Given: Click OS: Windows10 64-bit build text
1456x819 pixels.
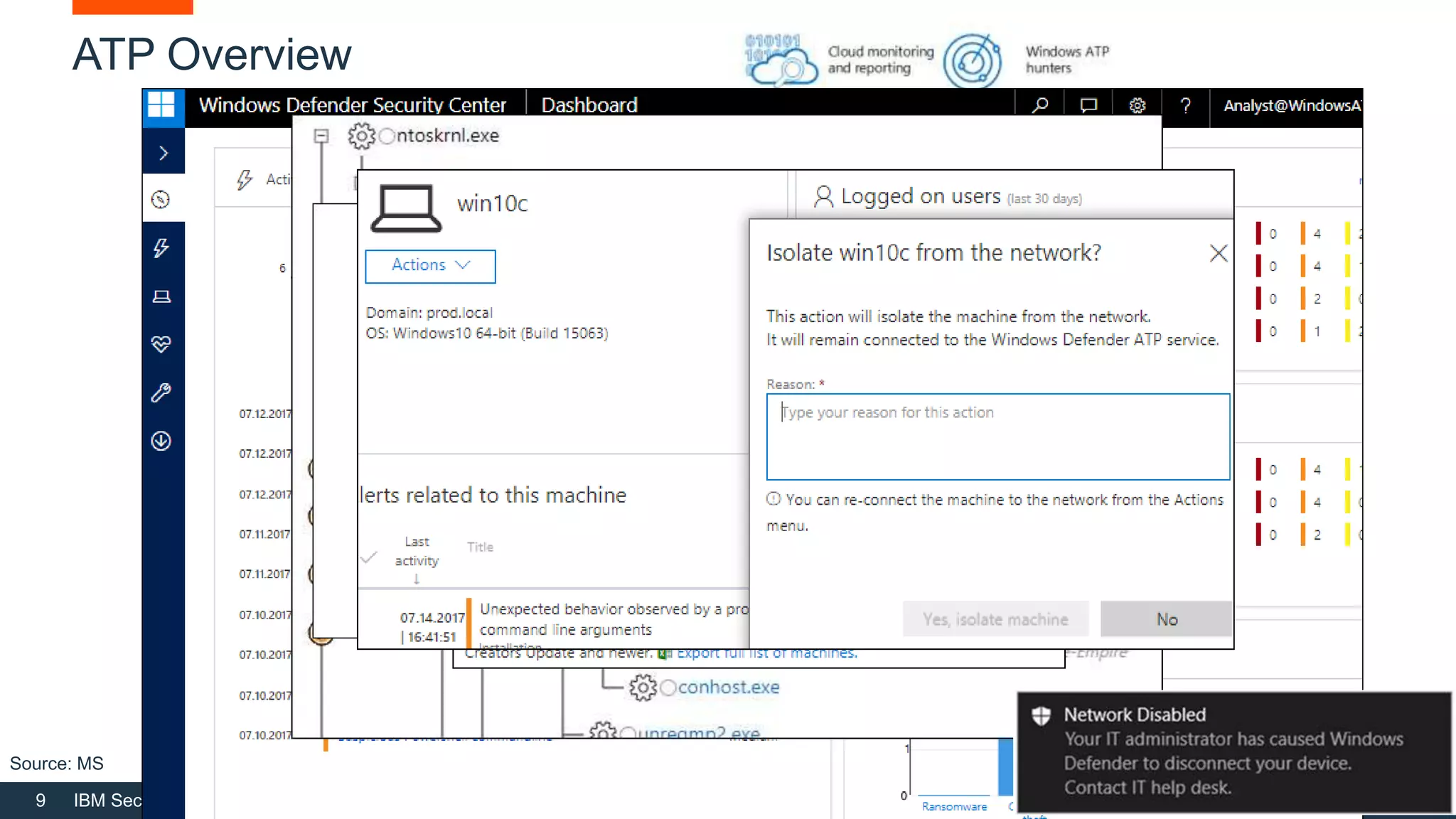Looking at the screenshot, I should pyautogui.click(x=487, y=333).
